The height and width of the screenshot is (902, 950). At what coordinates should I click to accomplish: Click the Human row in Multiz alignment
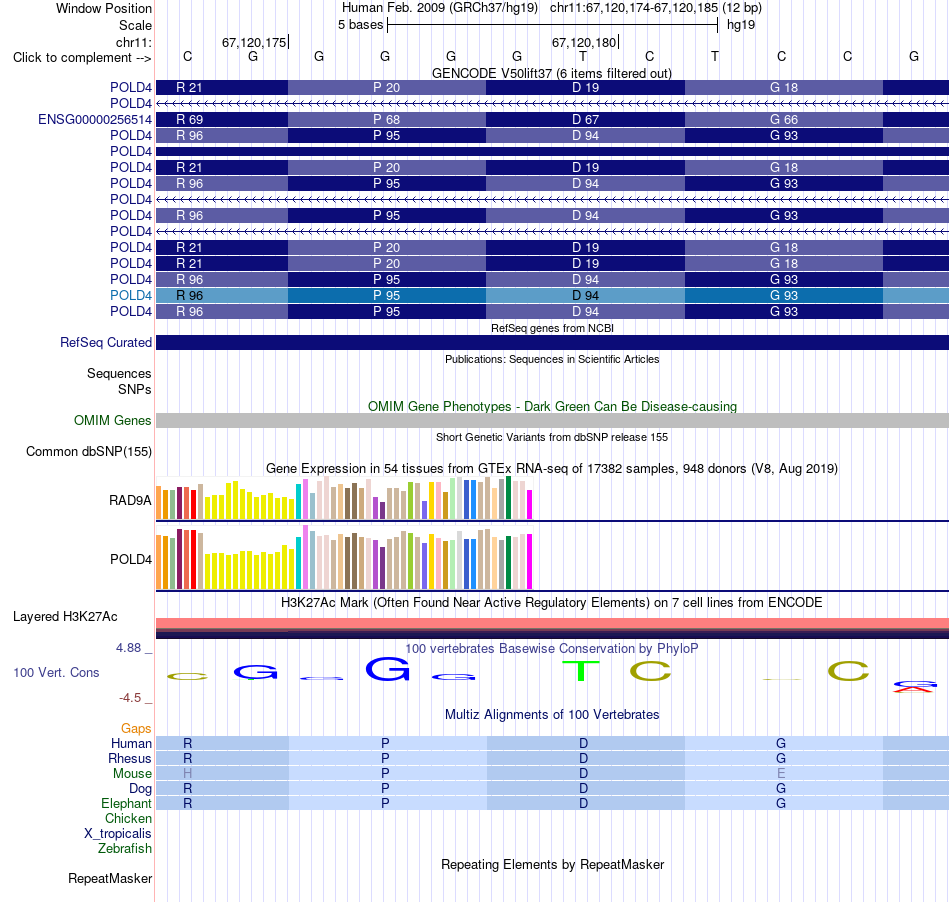click(552, 743)
